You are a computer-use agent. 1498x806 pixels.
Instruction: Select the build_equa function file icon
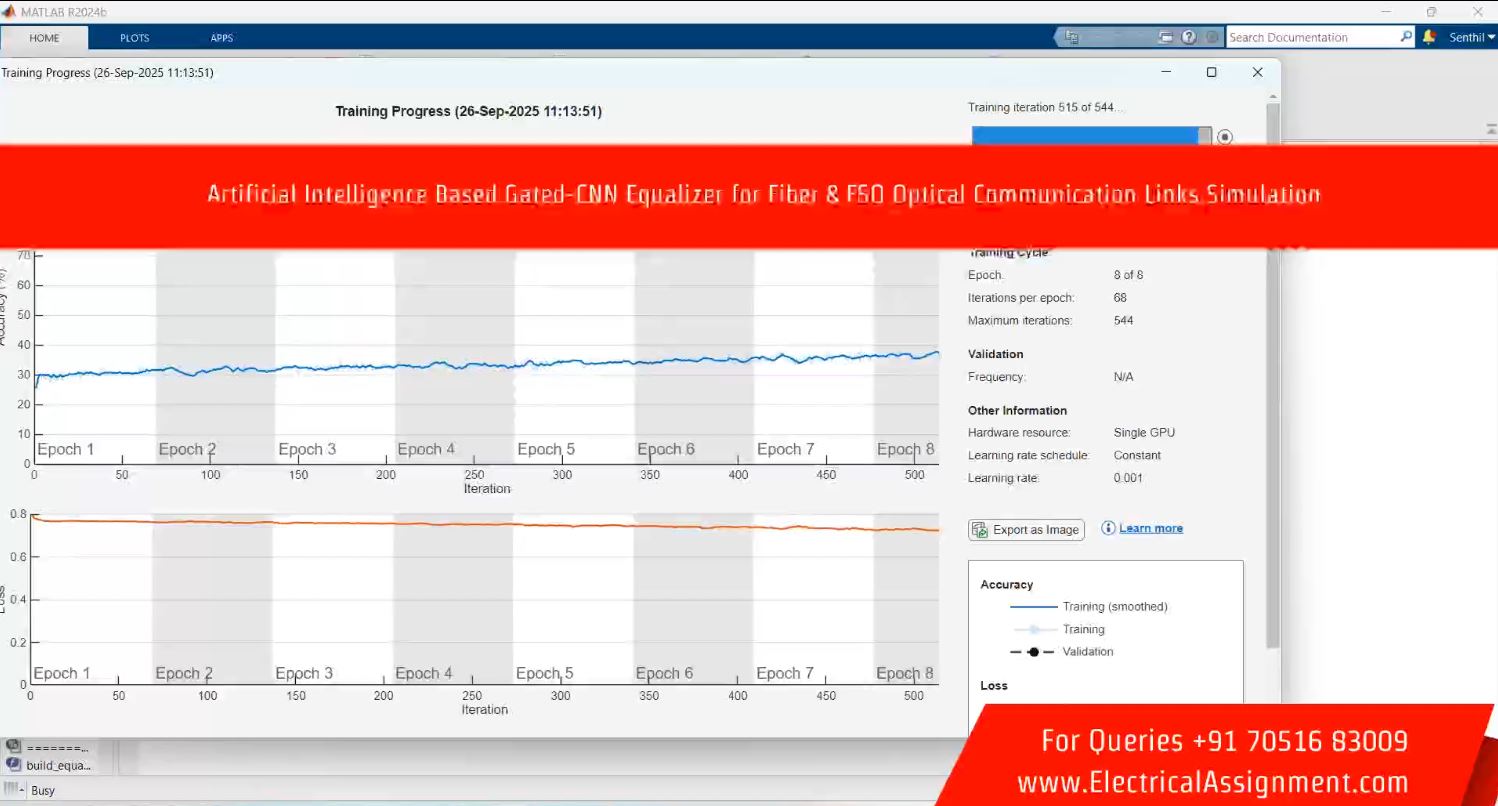click(14, 765)
